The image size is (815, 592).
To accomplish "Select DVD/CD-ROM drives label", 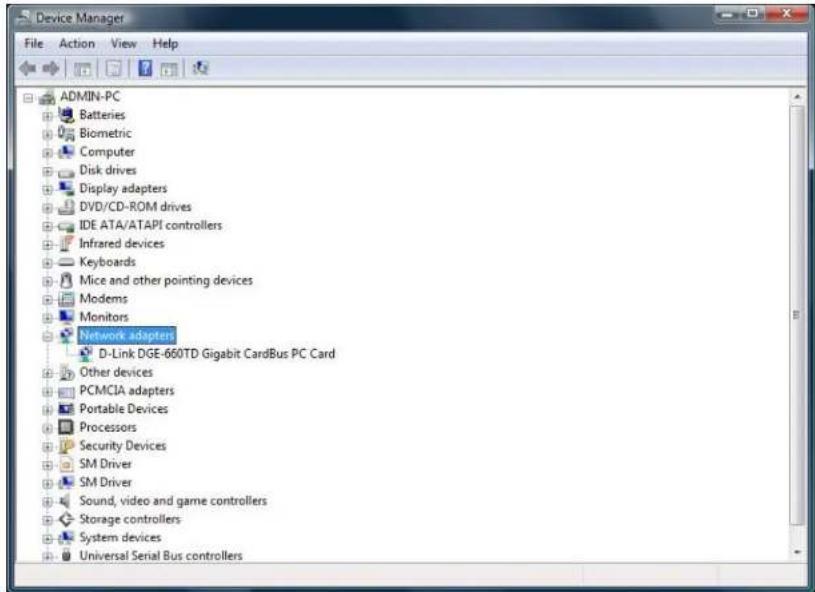I will pos(135,207).
